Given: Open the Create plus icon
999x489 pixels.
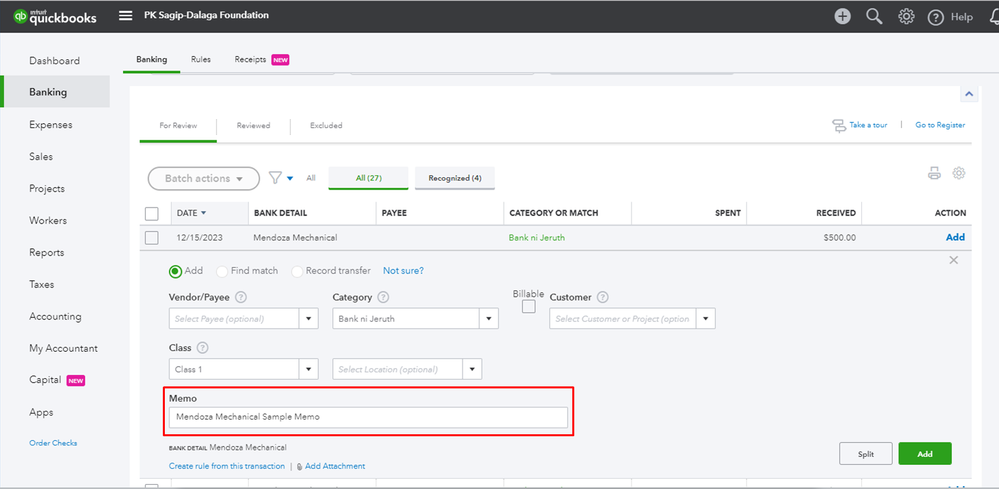Looking at the screenshot, I should 842,17.
